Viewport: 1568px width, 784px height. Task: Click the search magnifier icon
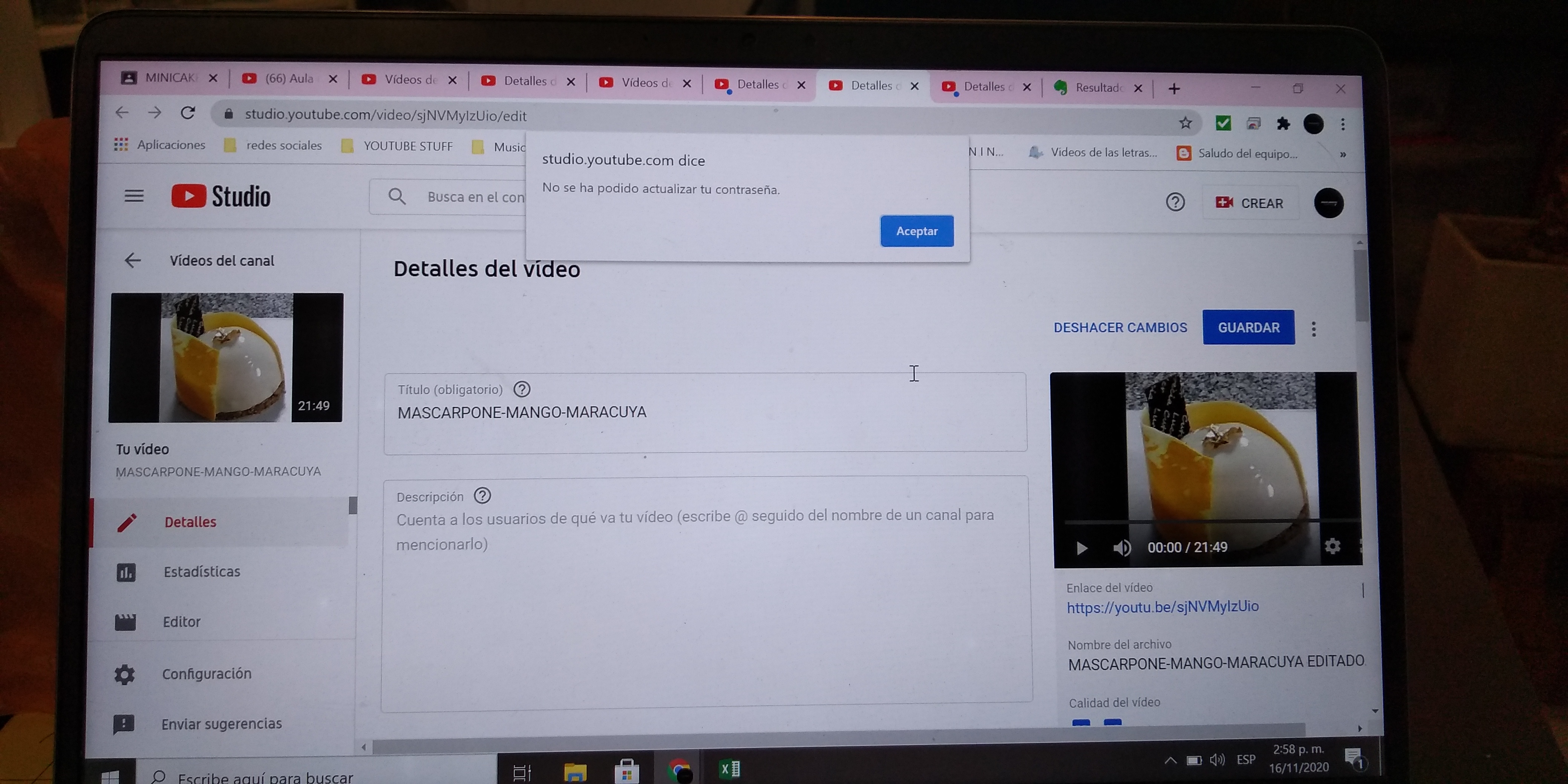point(397,197)
